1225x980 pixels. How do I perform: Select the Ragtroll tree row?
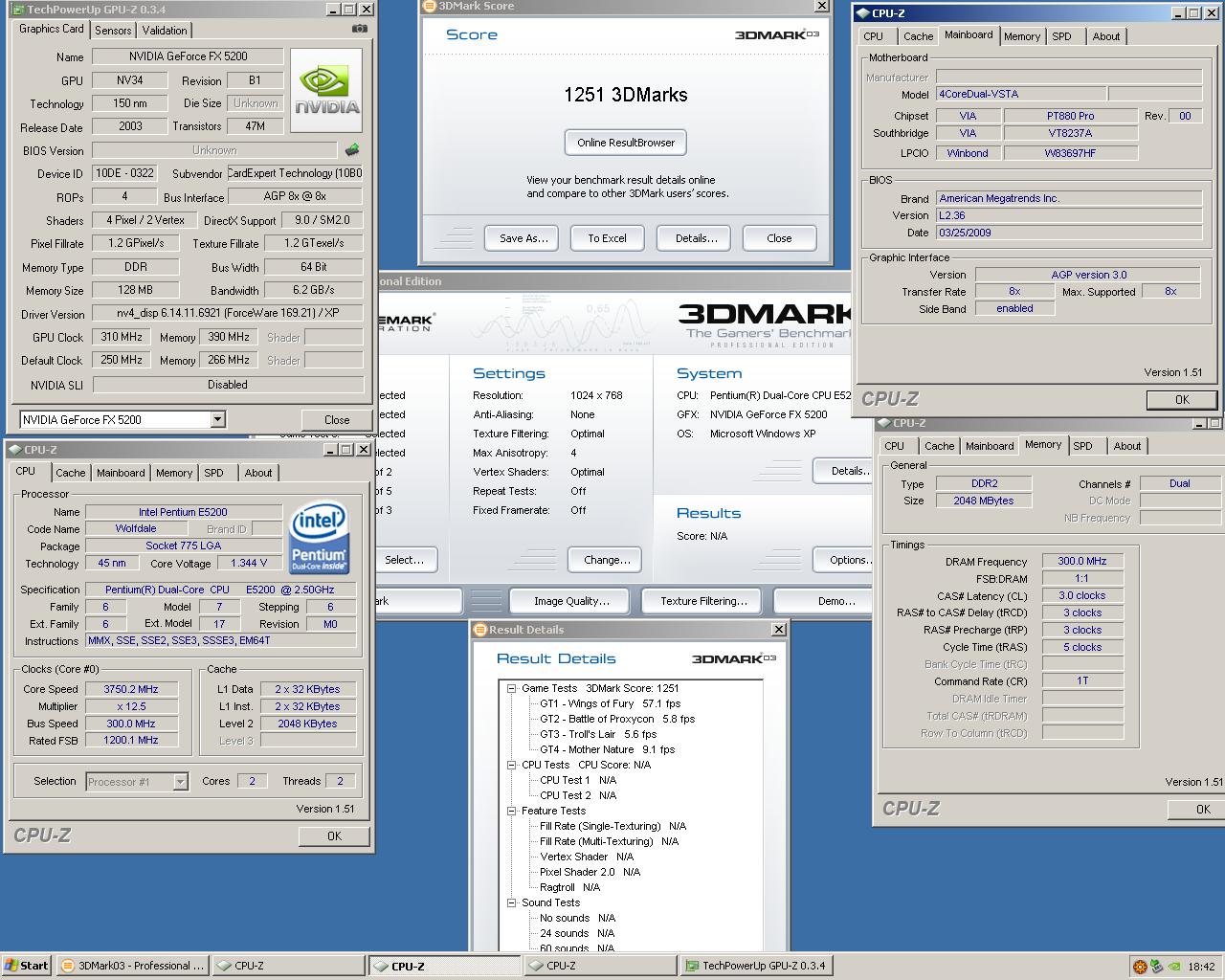pos(569,887)
